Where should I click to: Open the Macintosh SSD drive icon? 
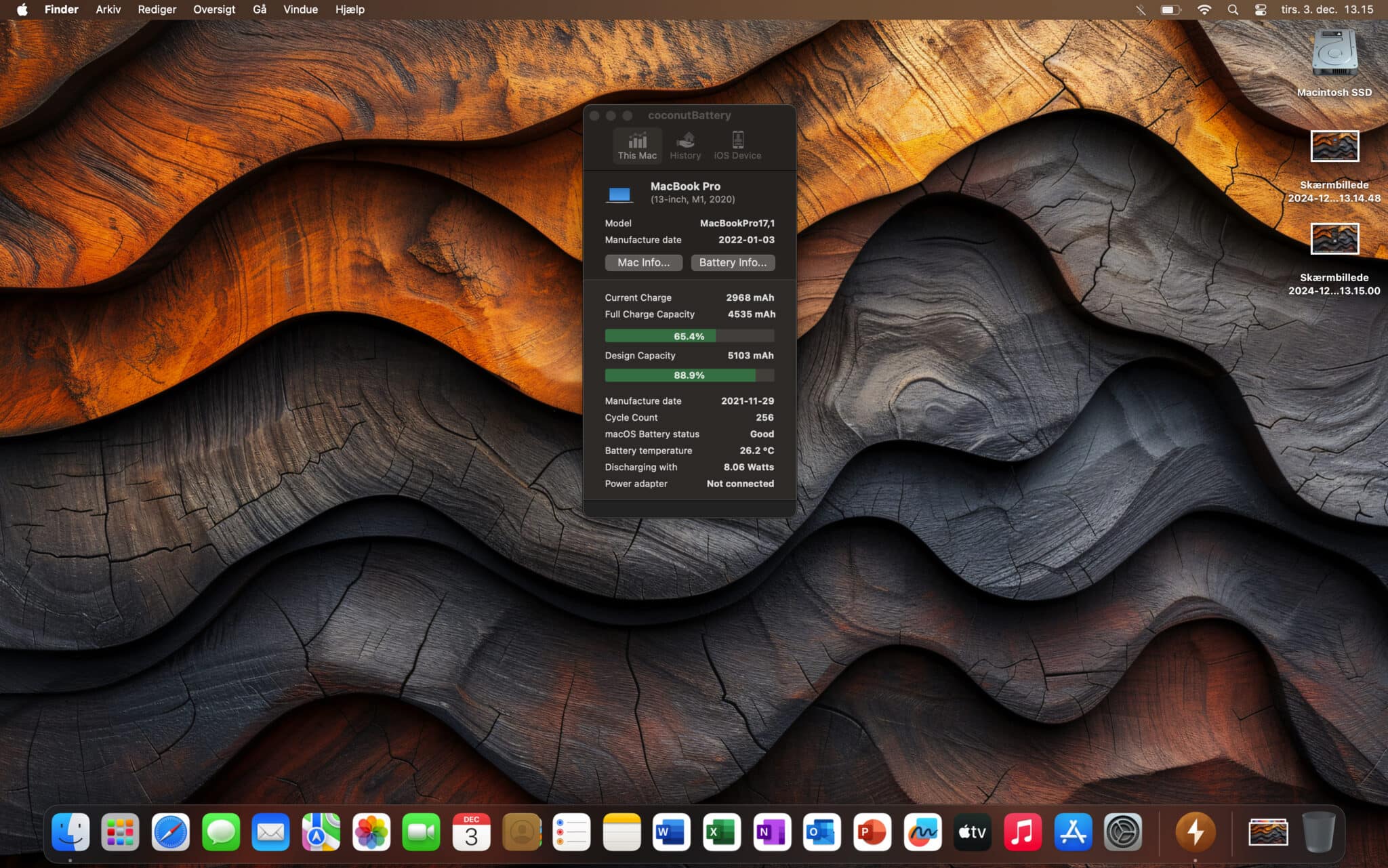coord(1333,54)
